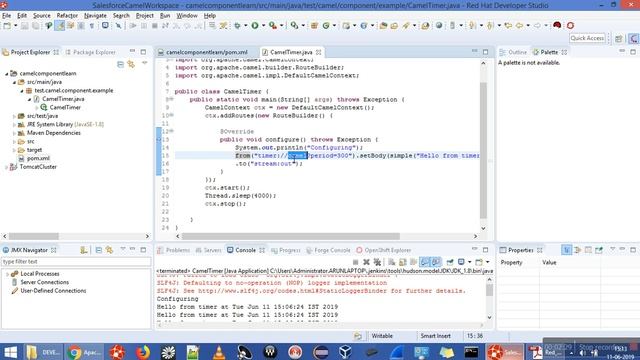Open the Window menu

[187, 16]
